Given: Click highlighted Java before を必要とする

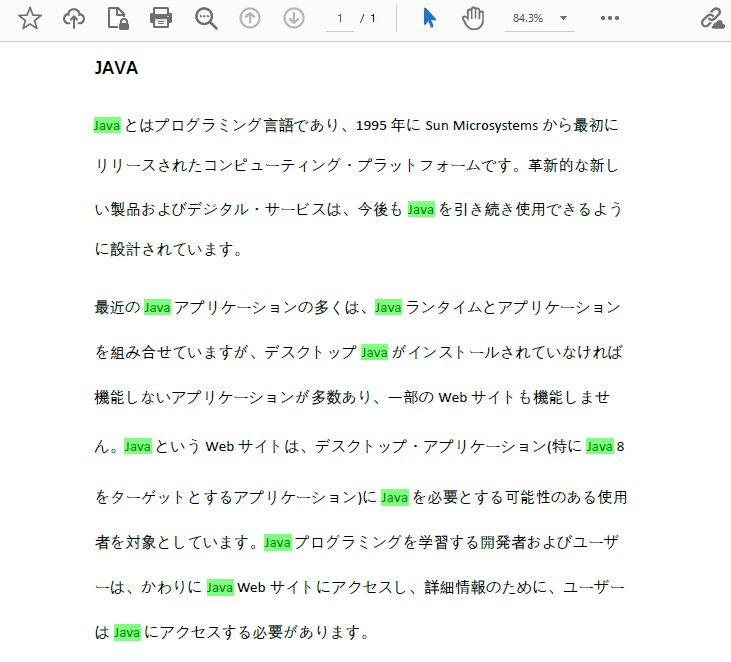Looking at the screenshot, I should coord(395,497).
